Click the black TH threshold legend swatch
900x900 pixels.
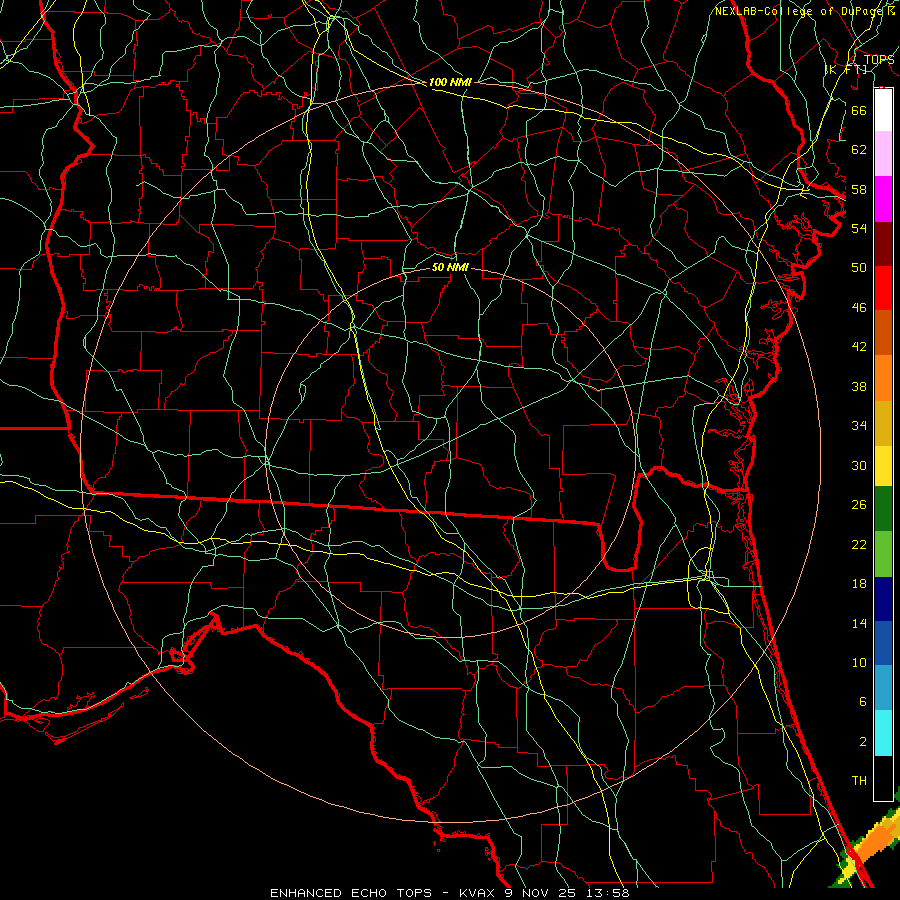(x=883, y=778)
